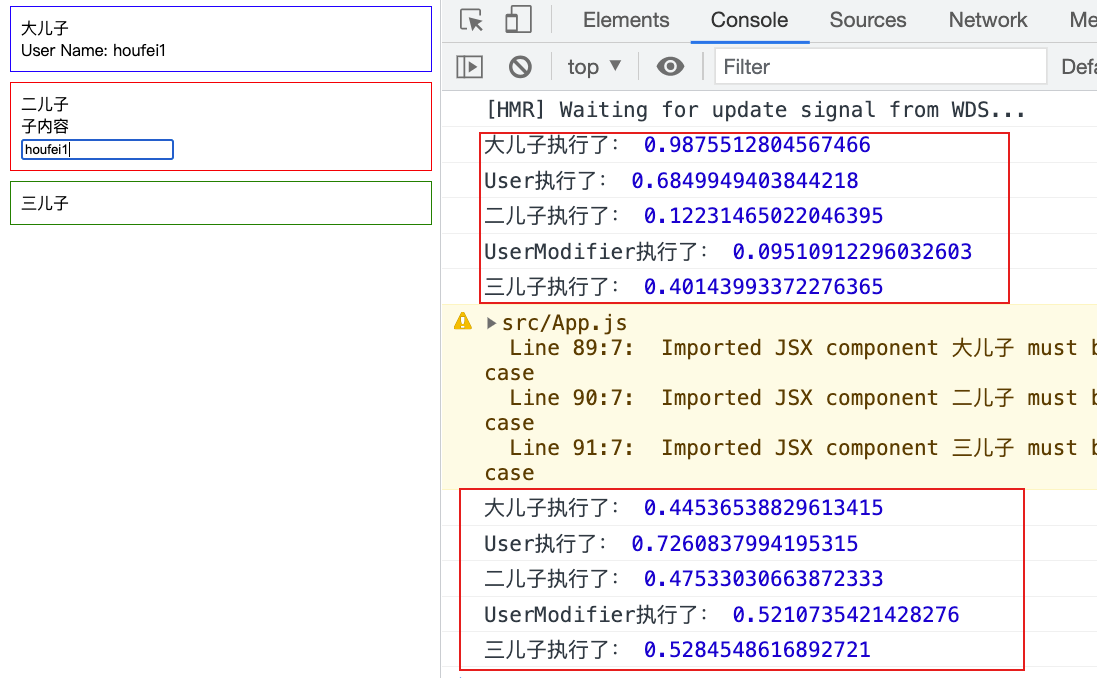Focus the console Filter input field
Screen dimensions: 1097x678
click(x=880, y=67)
